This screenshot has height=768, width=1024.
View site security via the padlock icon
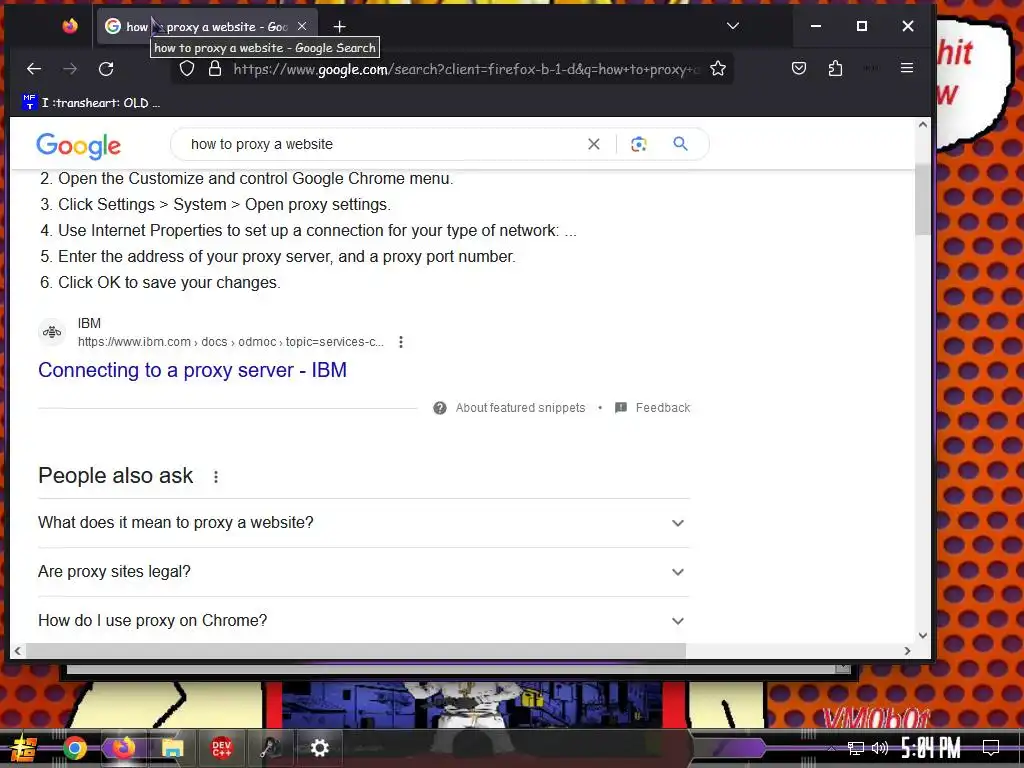point(215,69)
